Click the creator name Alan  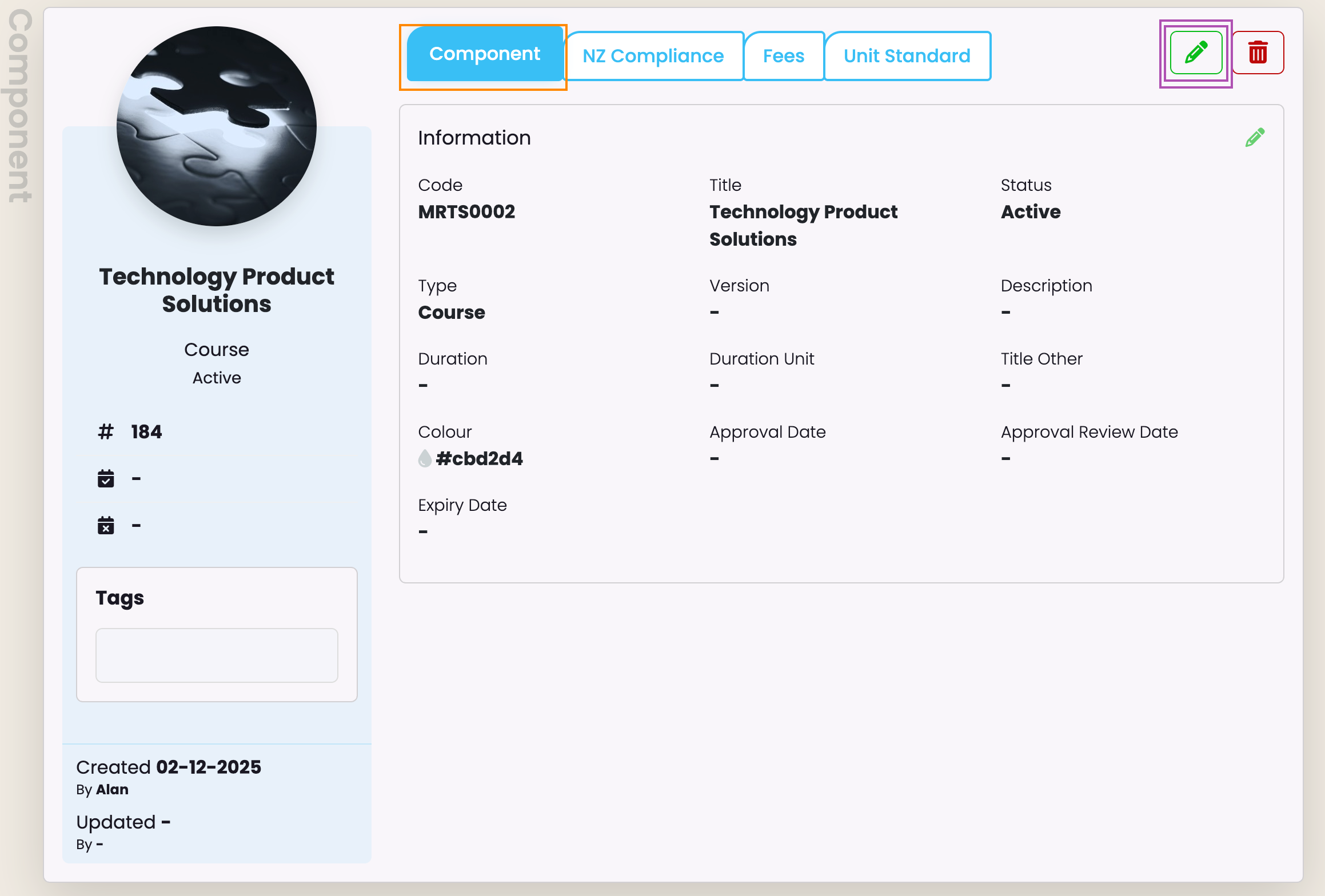(112, 789)
